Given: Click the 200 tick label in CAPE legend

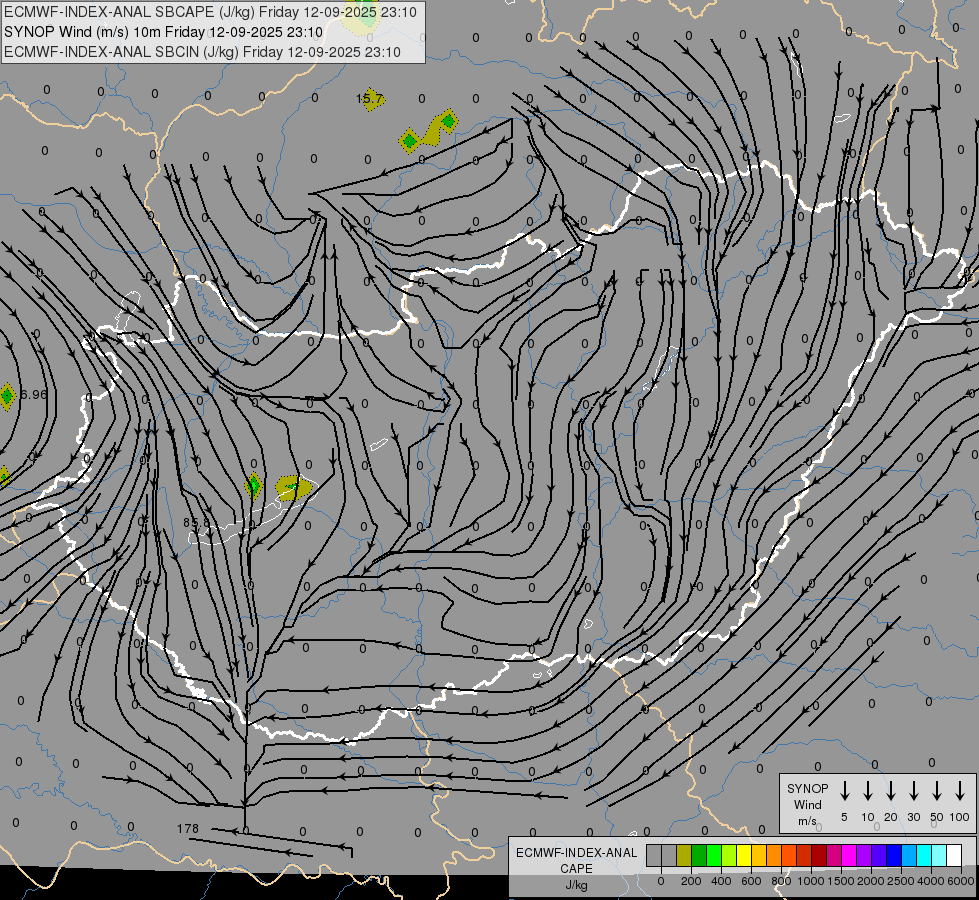Looking at the screenshot, I should [x=691, y=881].
